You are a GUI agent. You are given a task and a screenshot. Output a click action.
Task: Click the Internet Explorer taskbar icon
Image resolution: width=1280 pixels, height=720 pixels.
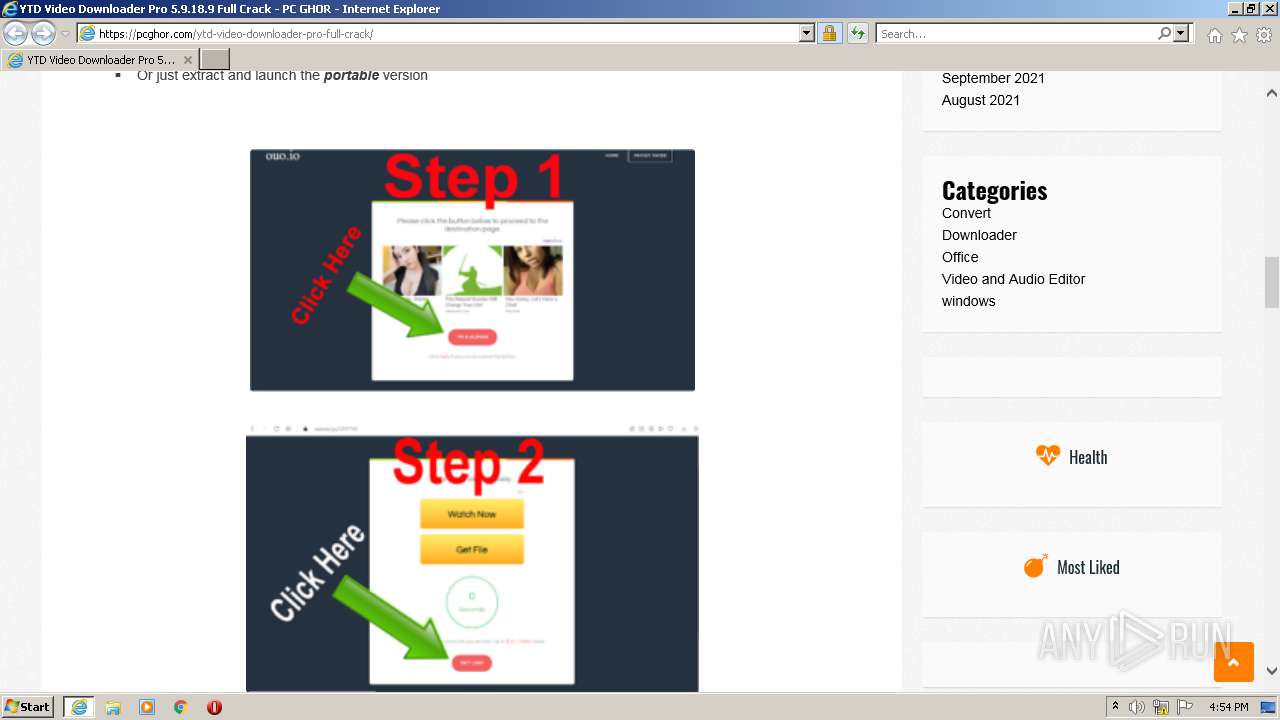(x=79, y=707)
